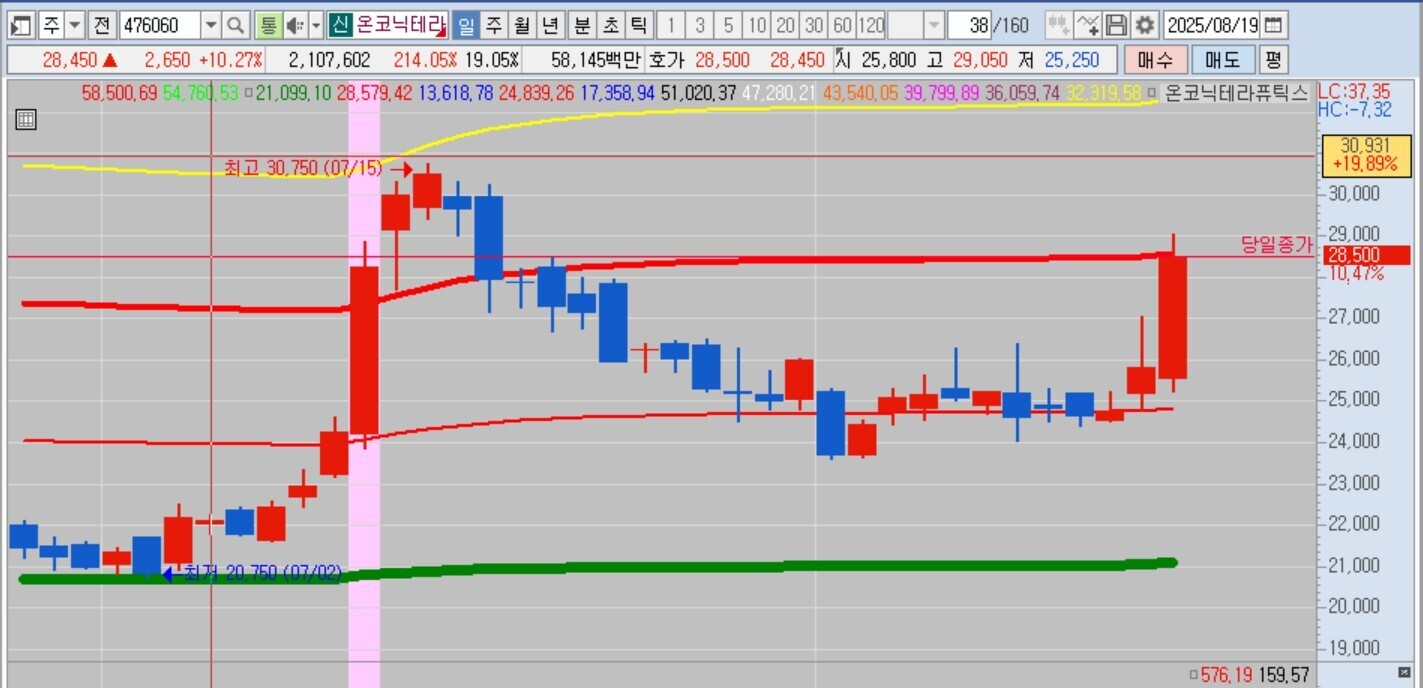Switch to the 분 minute chart tab
Screen dimensions: 1423x688
tap(581, 25)
